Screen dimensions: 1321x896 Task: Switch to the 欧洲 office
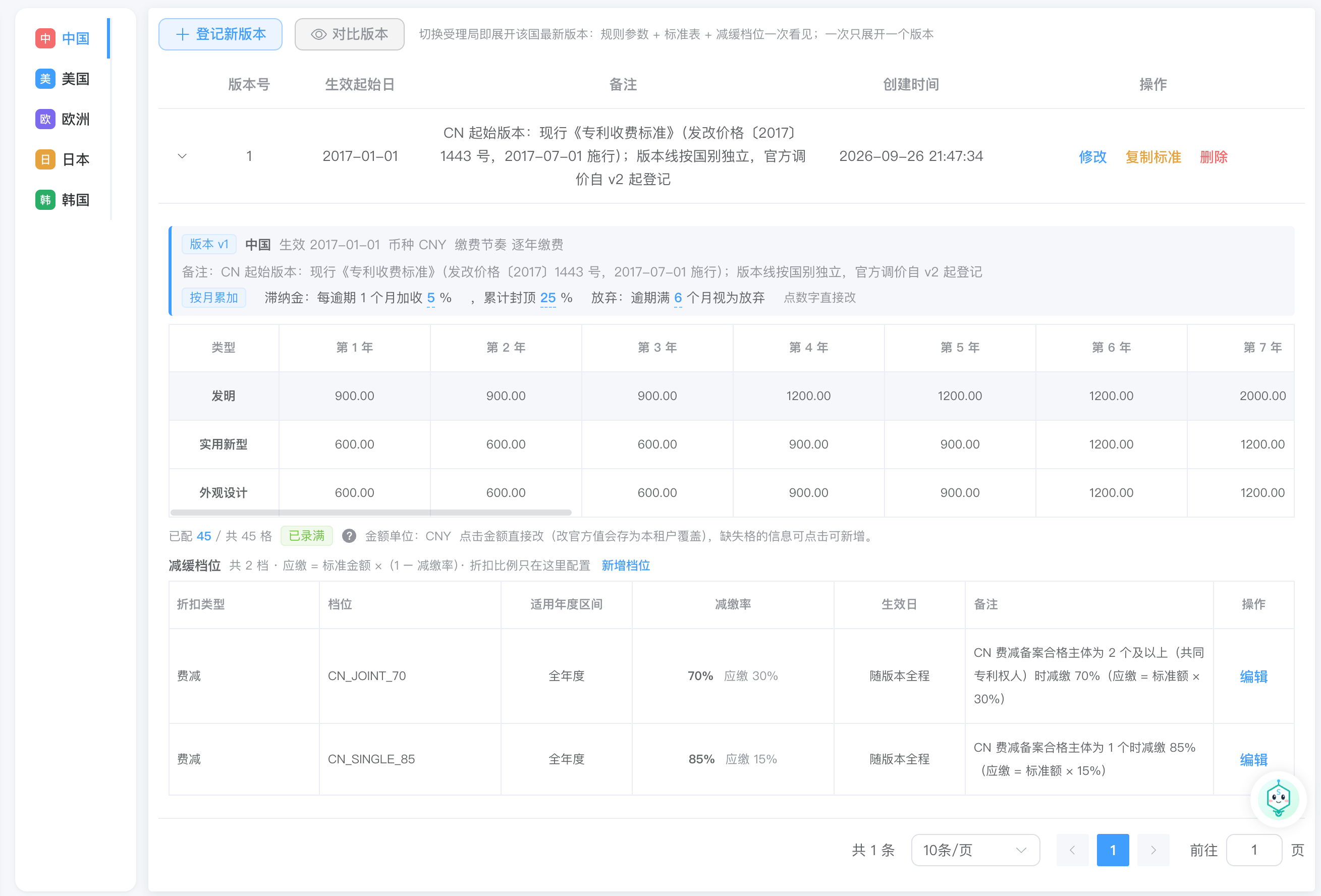click(x=63, y=119)
